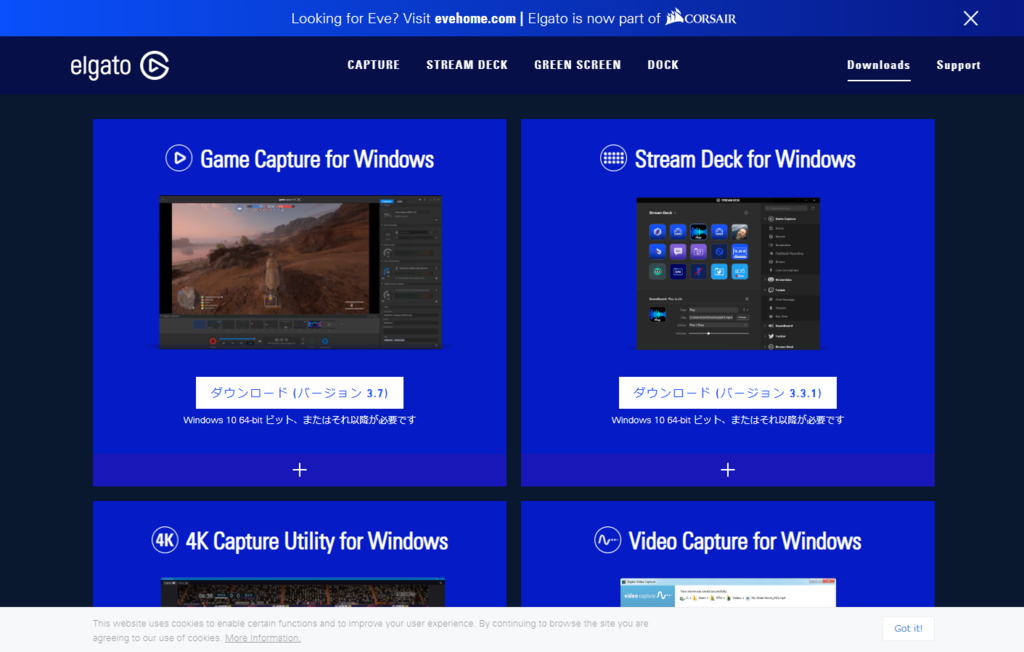
Task: Click the Game Capture play icon
Action: pos(179,158)
